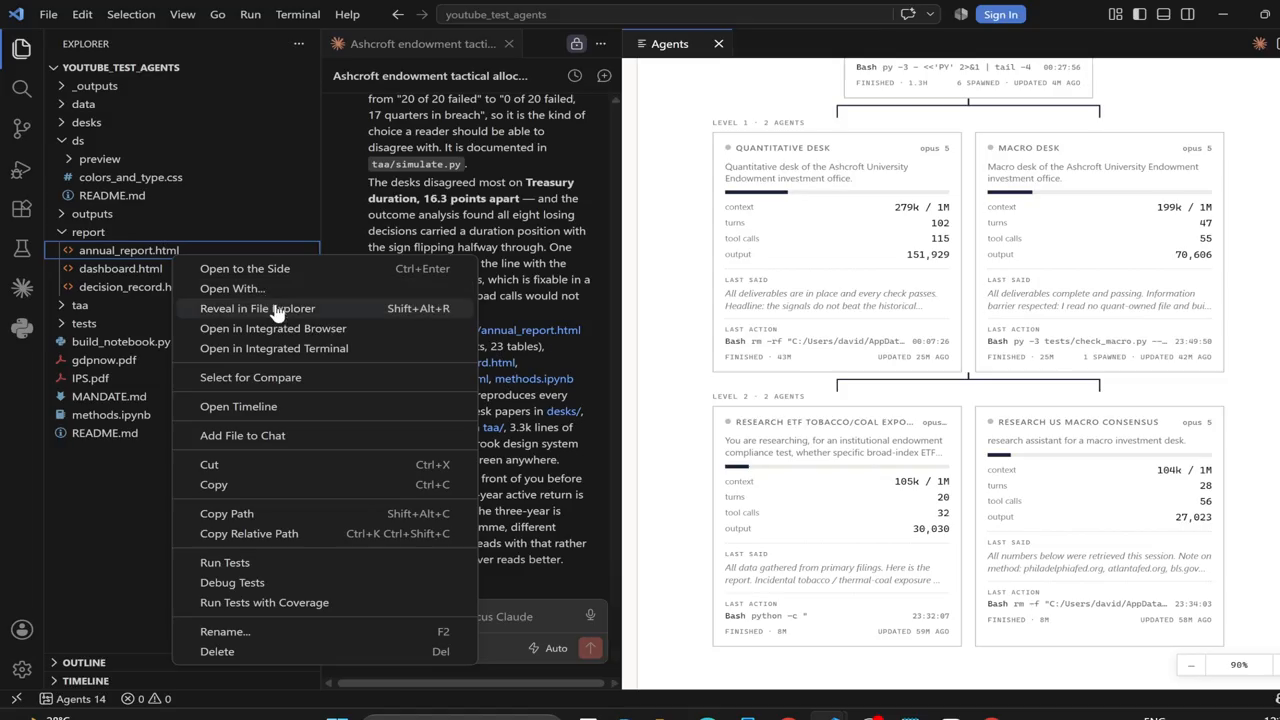Open the Claude starburst view in activity bar
This screenshot has width=1280, height=720.
click(22, 288)
